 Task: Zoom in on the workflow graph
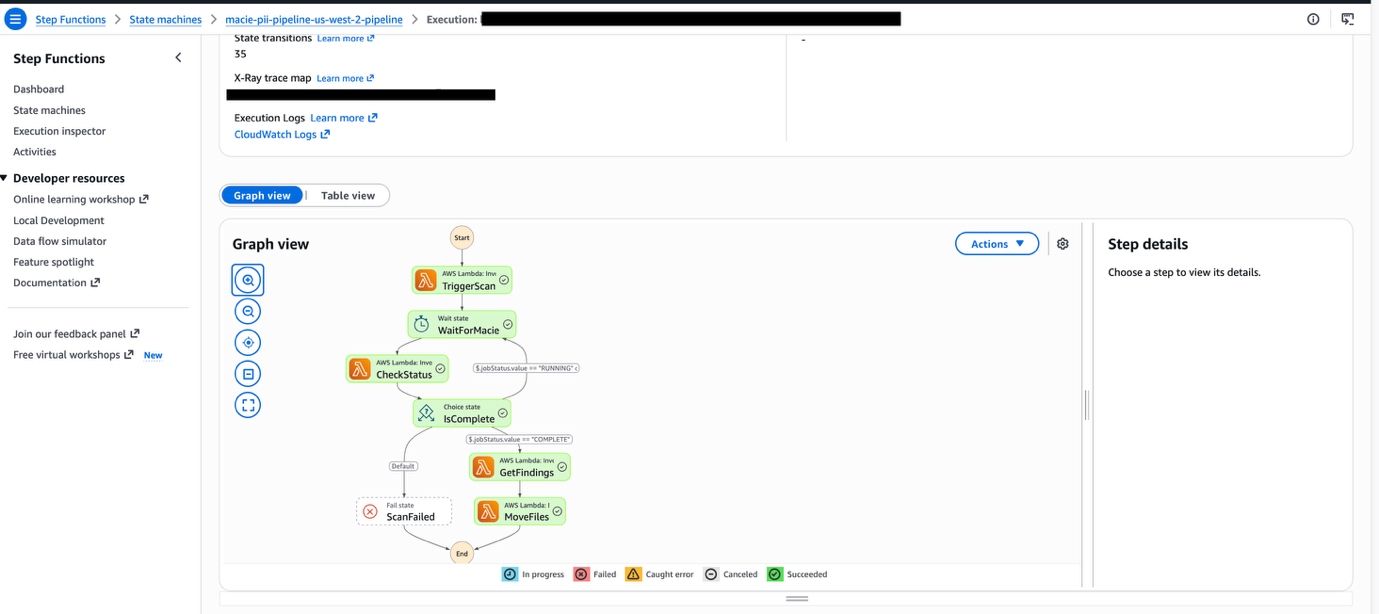pos(248,280)
